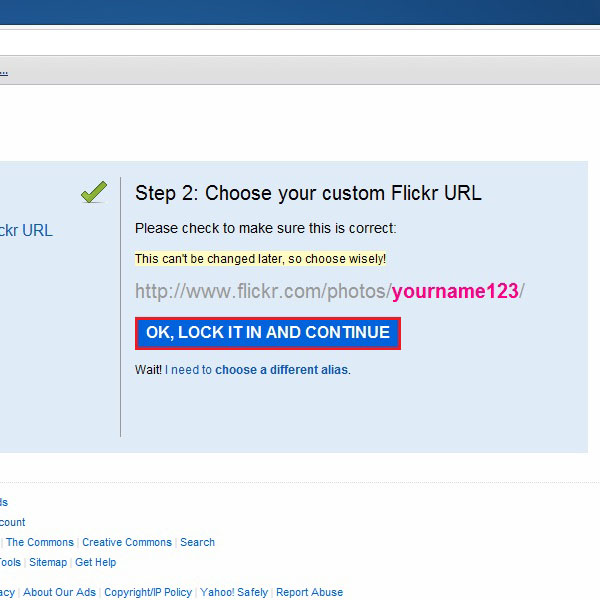Image resolution: width=600 pixels, height=600 pixels.
Task: Open Creative Commons footer link
Action: 127,542
